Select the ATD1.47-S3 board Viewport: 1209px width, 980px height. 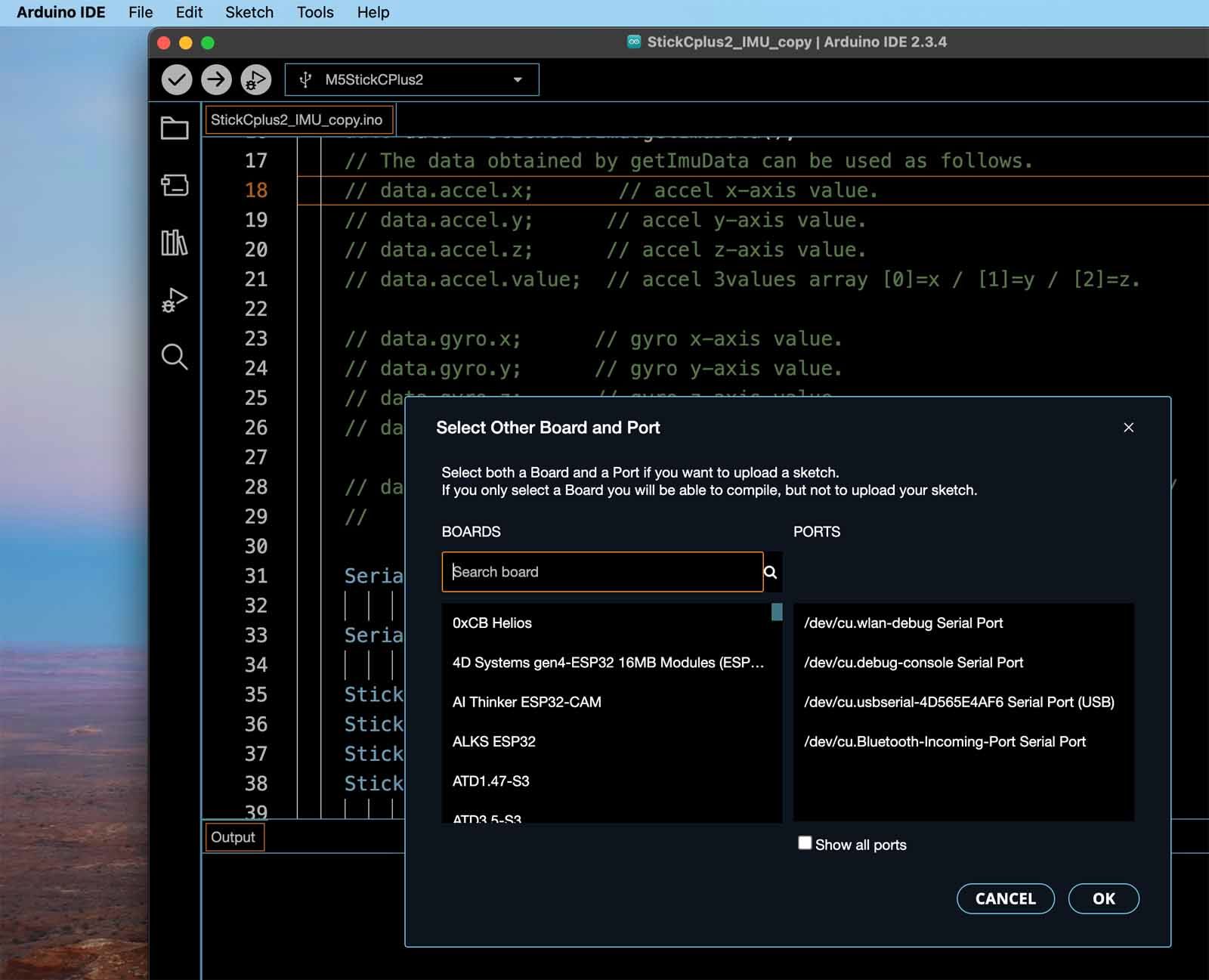click(x=606, y=781)
